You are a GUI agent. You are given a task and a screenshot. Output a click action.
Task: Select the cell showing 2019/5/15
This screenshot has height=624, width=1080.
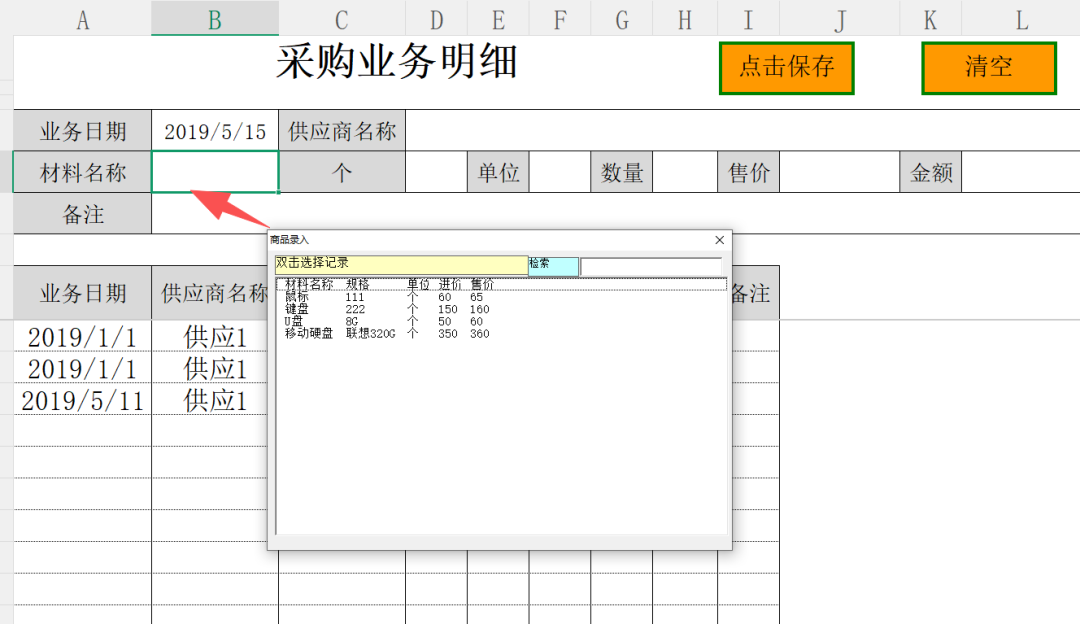(x=214, y=130)
